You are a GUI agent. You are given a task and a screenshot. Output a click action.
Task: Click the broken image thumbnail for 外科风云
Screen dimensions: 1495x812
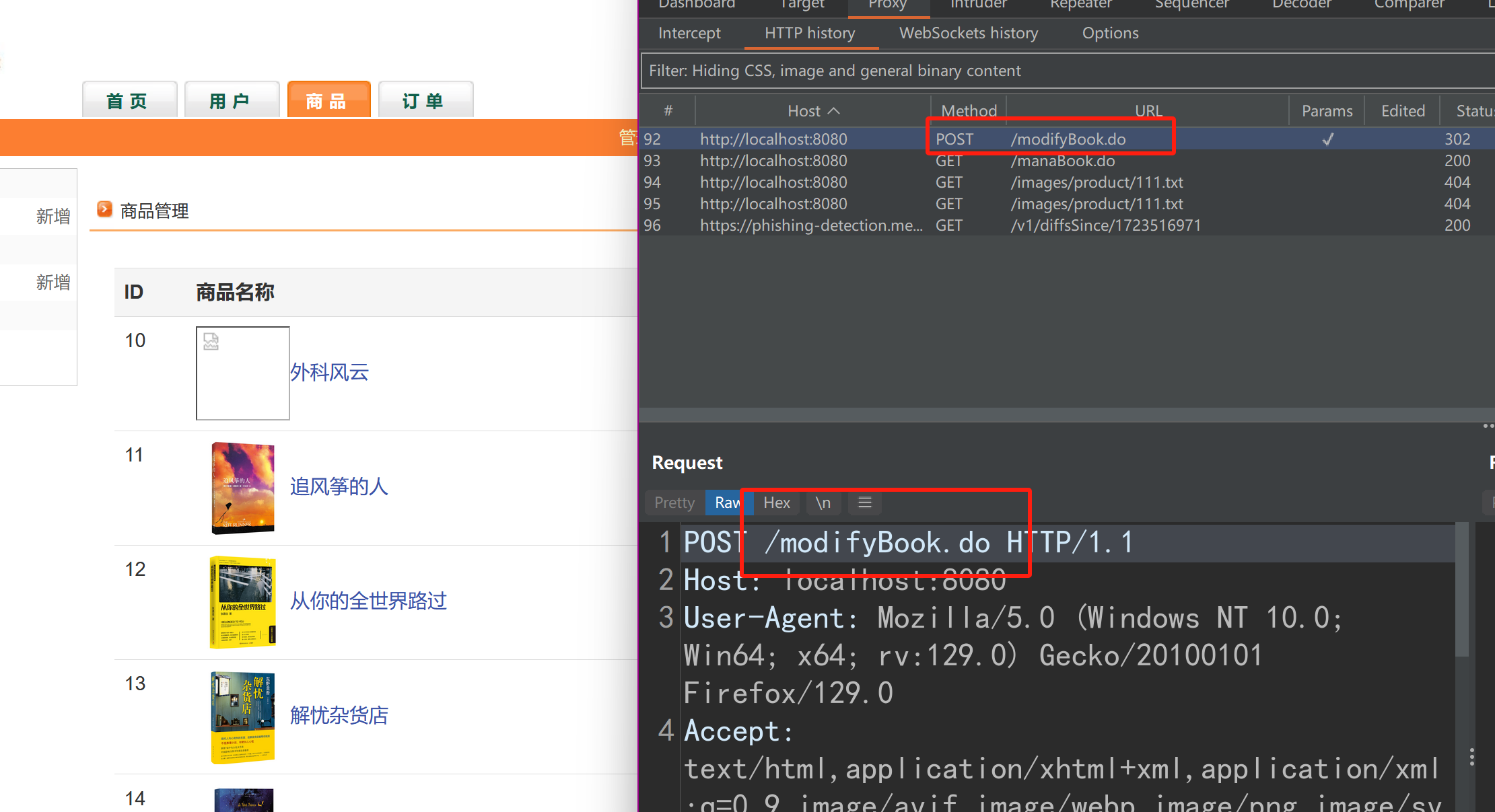243,373
